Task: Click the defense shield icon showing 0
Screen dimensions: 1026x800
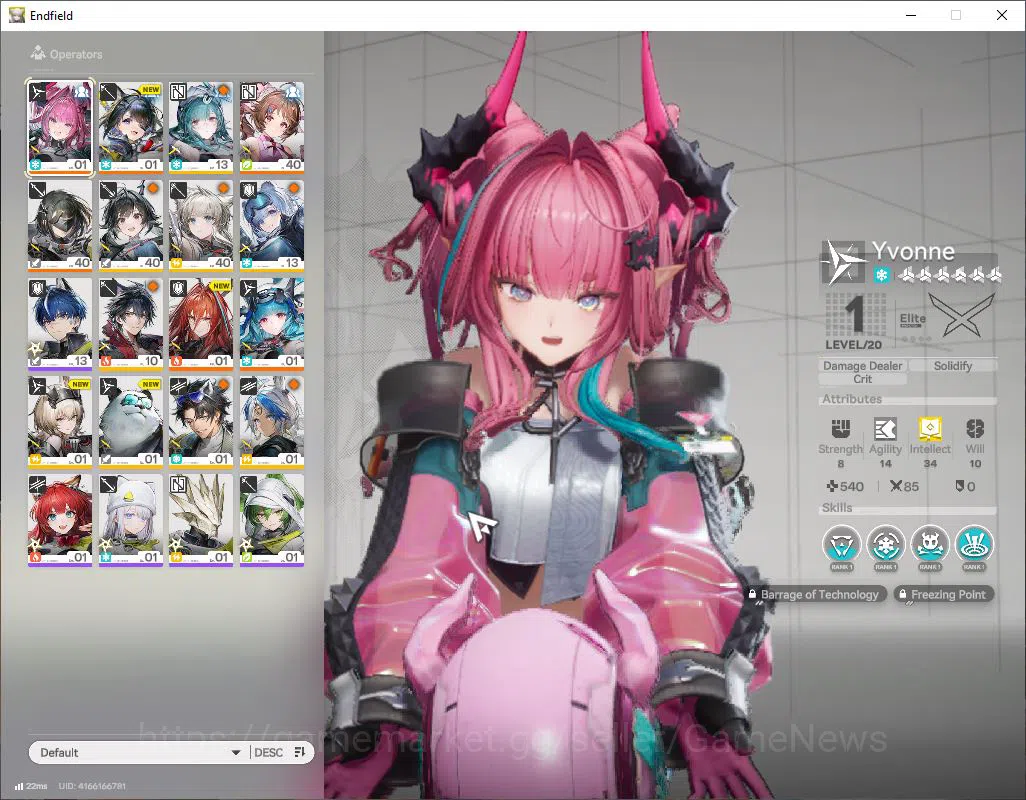Action: point(960,486)
